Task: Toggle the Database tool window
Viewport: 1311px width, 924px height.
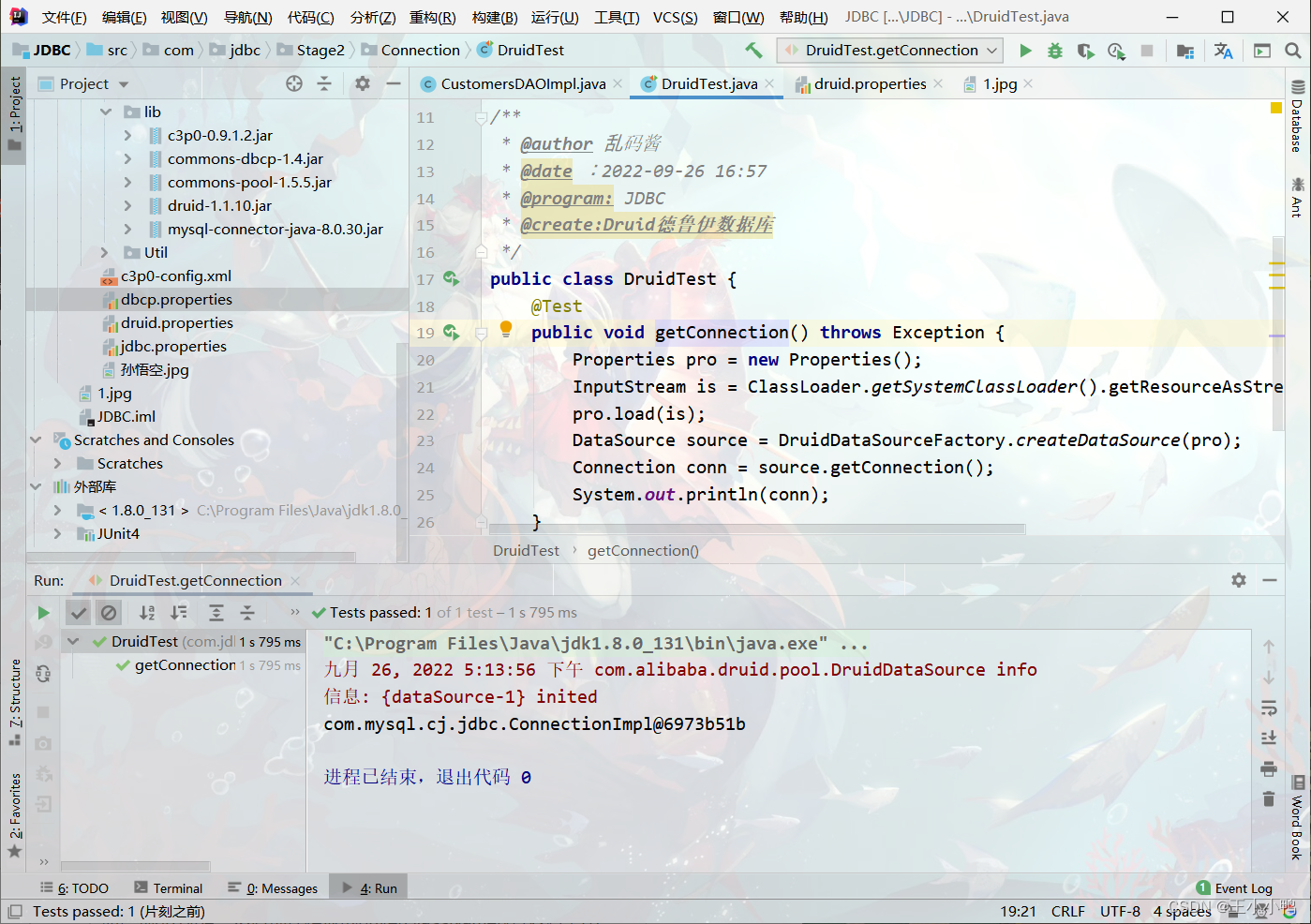Action: 1298,117
